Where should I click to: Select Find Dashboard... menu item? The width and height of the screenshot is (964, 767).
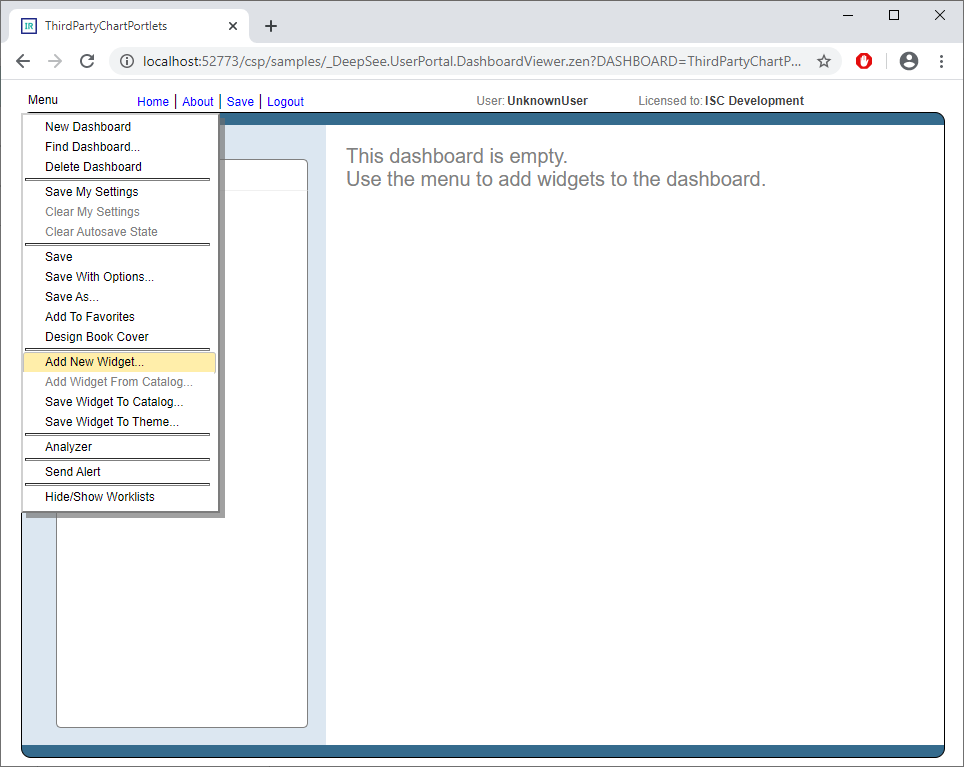pos(120,147)
